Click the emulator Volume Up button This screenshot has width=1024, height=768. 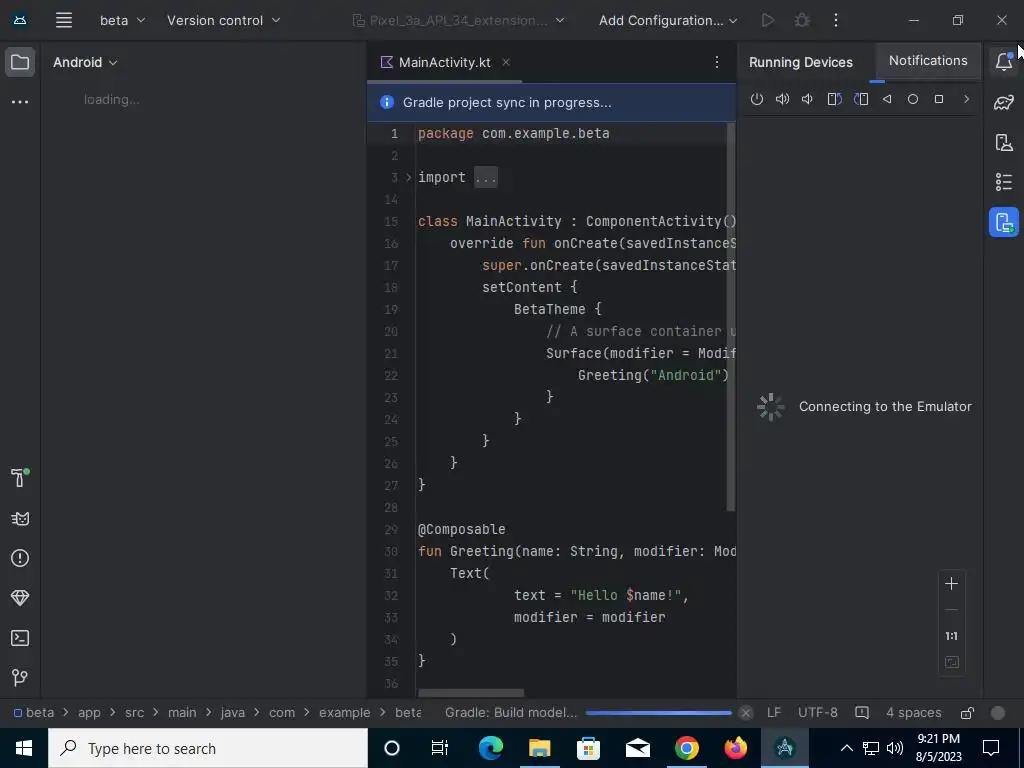click(782, 99)
